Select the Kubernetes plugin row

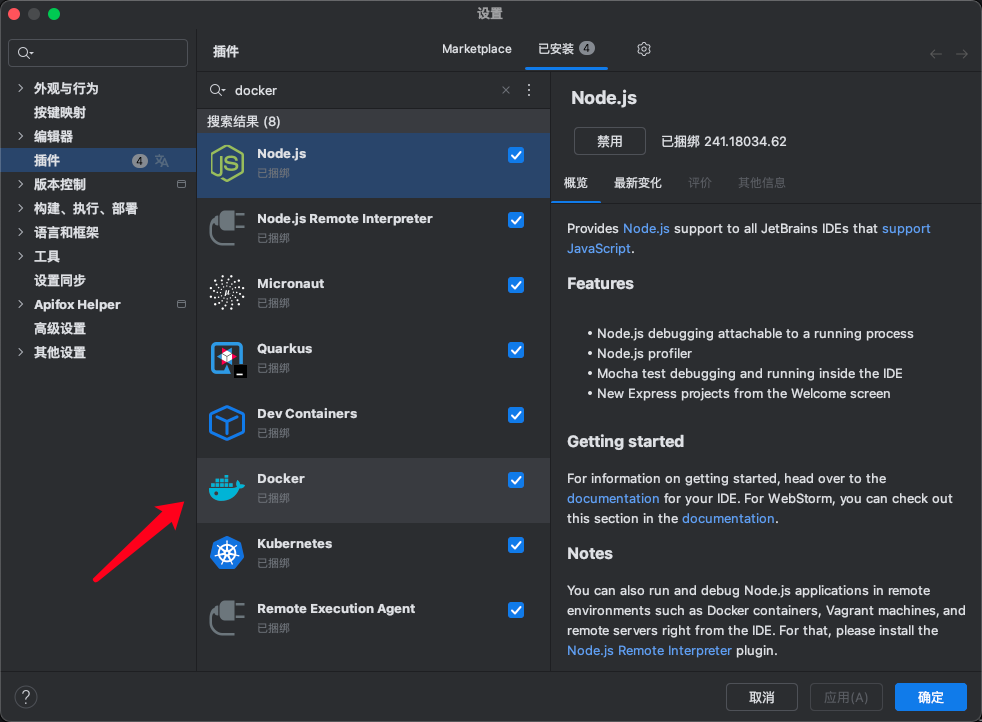tap(373, 555)
